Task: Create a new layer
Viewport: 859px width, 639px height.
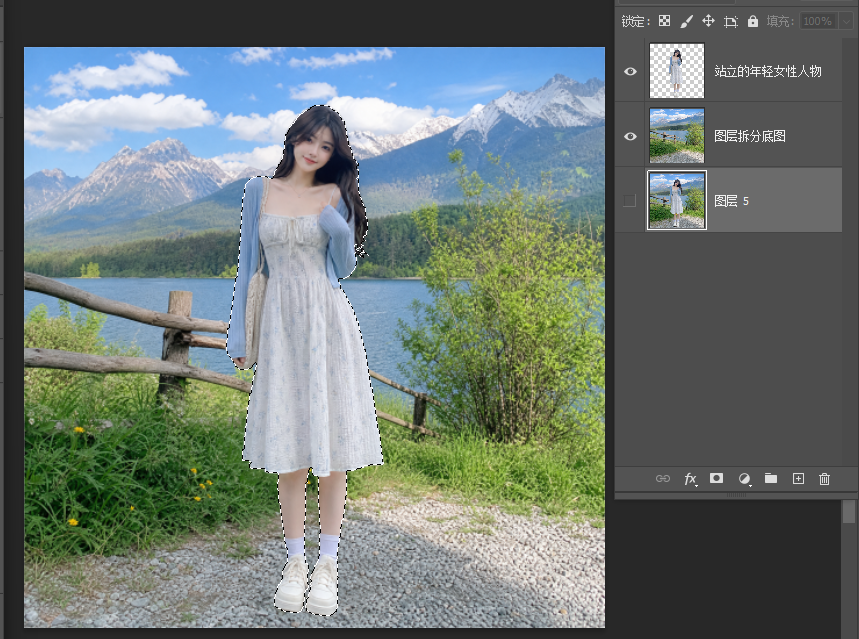Action: coord(798,479)
